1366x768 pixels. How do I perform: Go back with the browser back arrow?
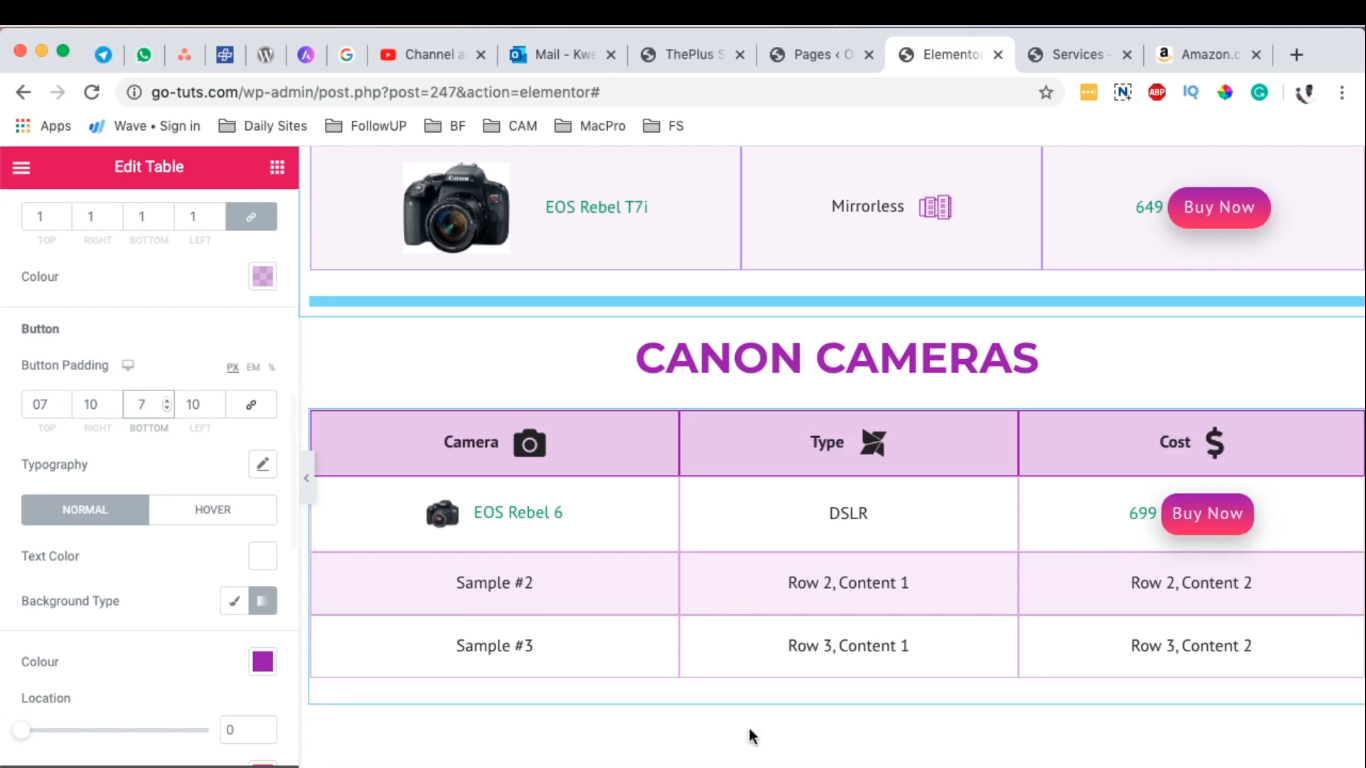point(23,92)
